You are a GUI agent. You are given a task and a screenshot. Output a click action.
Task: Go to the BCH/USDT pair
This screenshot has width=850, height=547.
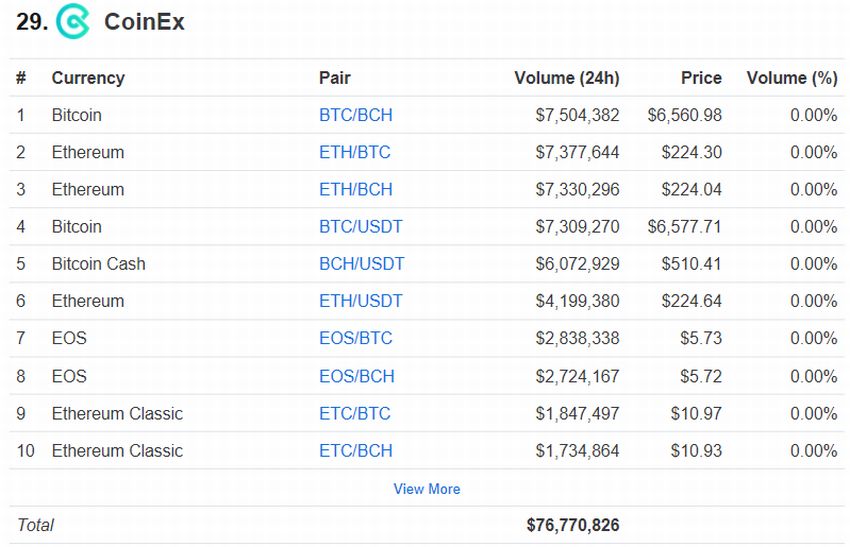(x=362, y=264)
